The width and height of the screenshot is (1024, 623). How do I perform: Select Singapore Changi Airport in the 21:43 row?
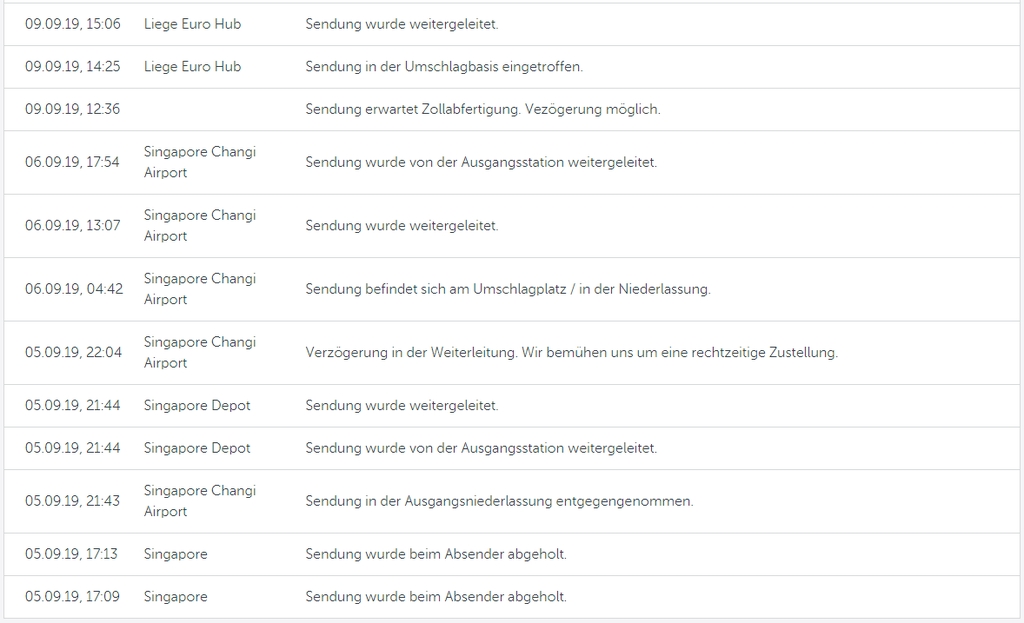(199, 501)
